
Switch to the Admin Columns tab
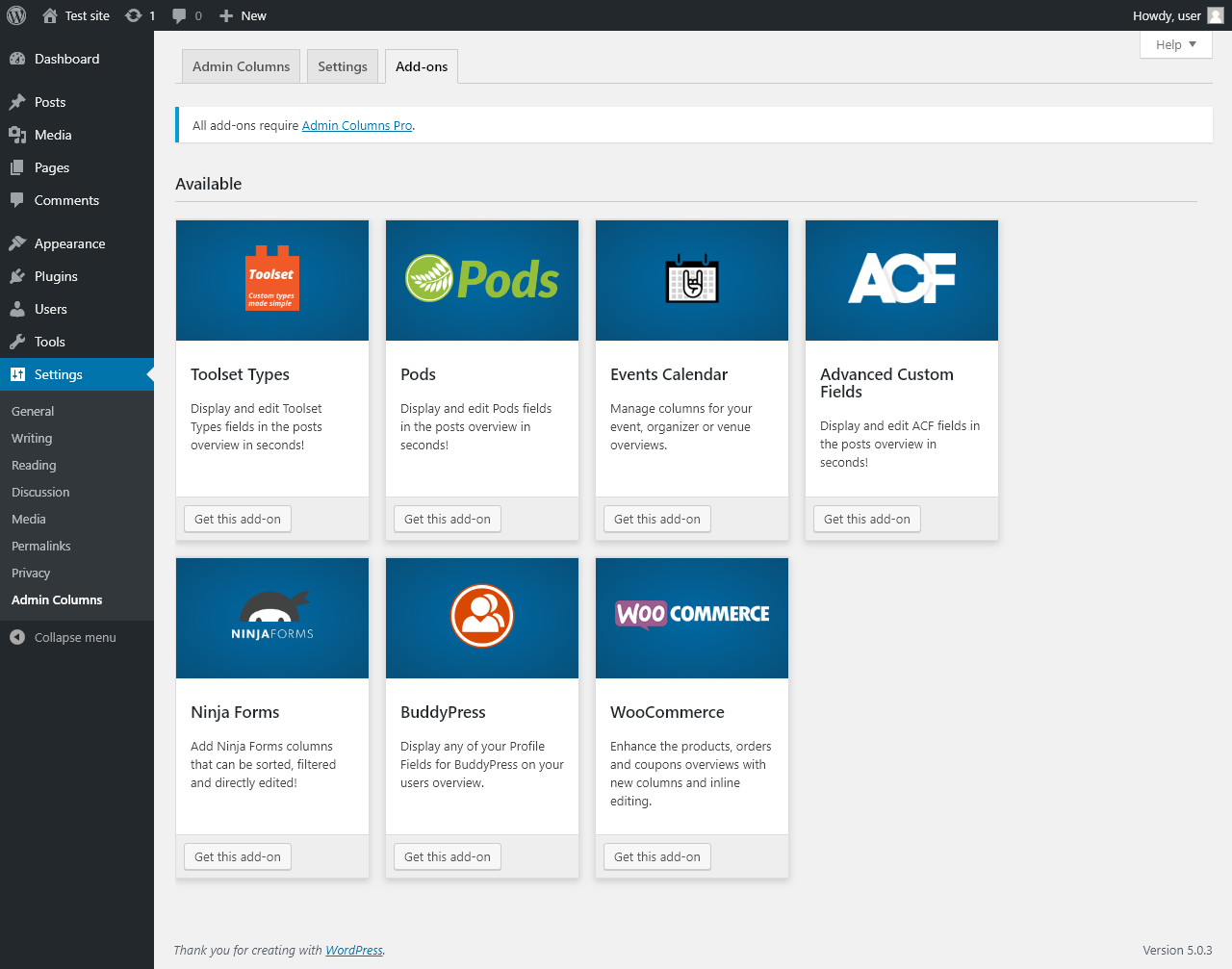[241, 66]
